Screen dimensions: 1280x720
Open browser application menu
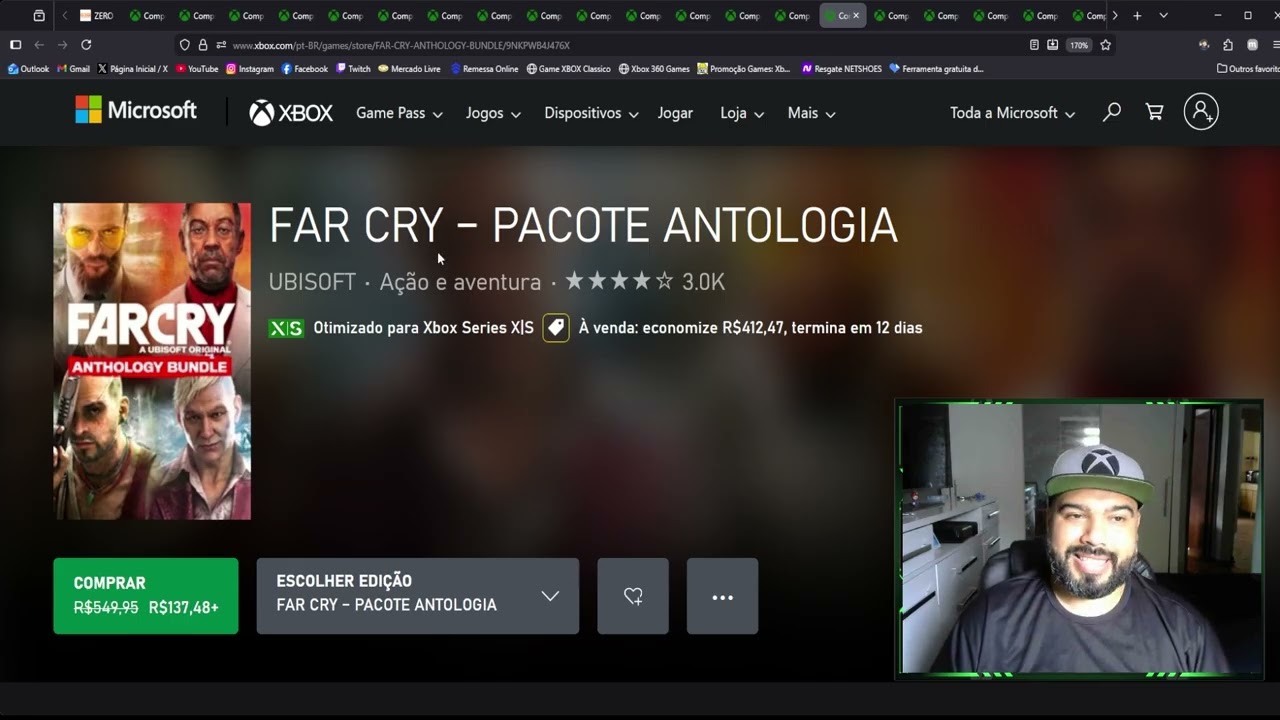coord(1275,45)
